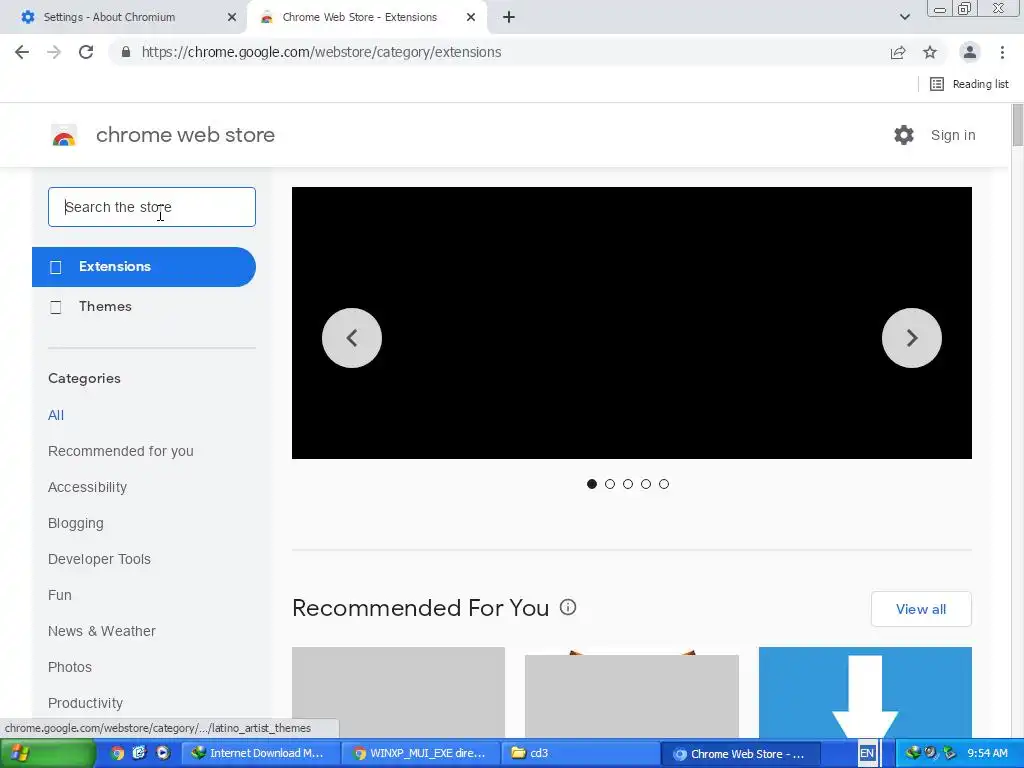Viewport: 1024px width, 768px height.
Task: Select the Chrome Web Store - Extensions tab
Action: tap(367, 17)
